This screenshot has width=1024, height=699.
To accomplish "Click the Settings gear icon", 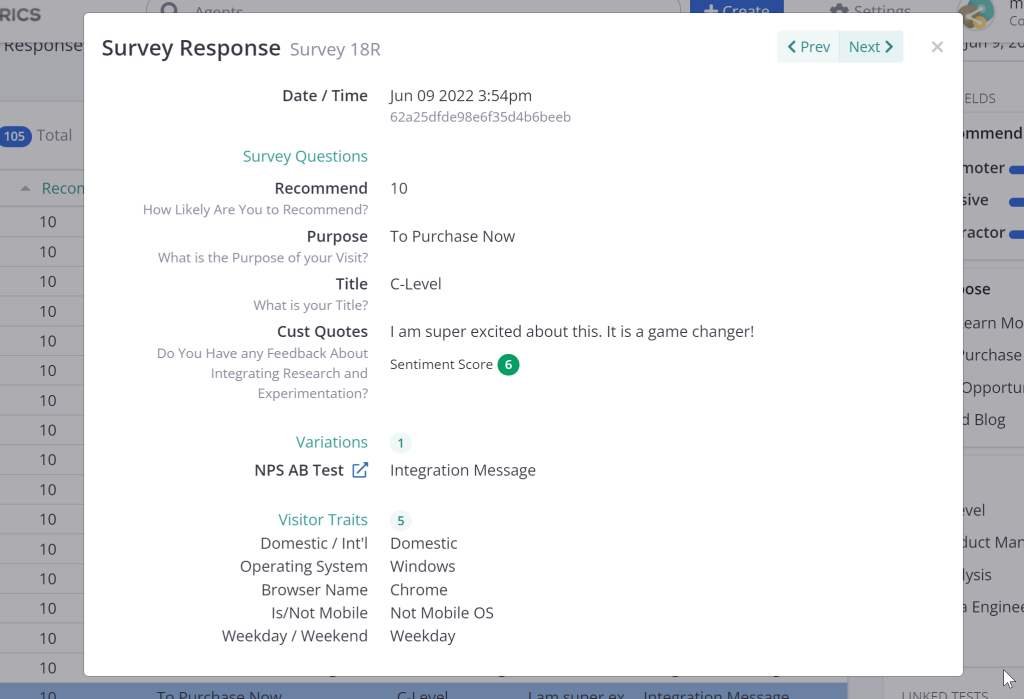I will tap(839, 11).
